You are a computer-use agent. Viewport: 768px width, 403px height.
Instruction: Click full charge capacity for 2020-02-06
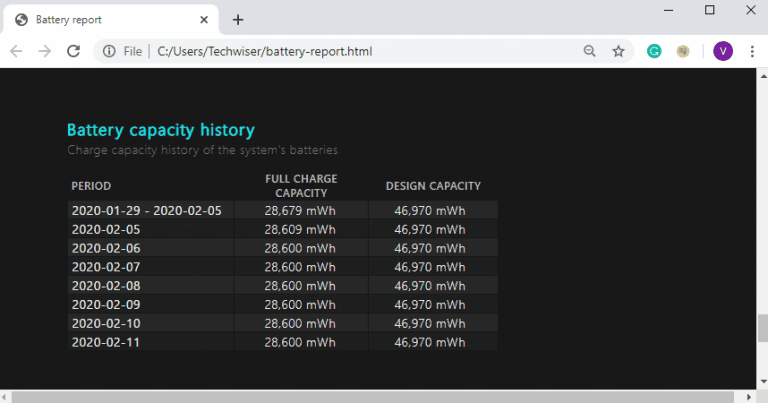pyautogui.click(x=300, y=248)
